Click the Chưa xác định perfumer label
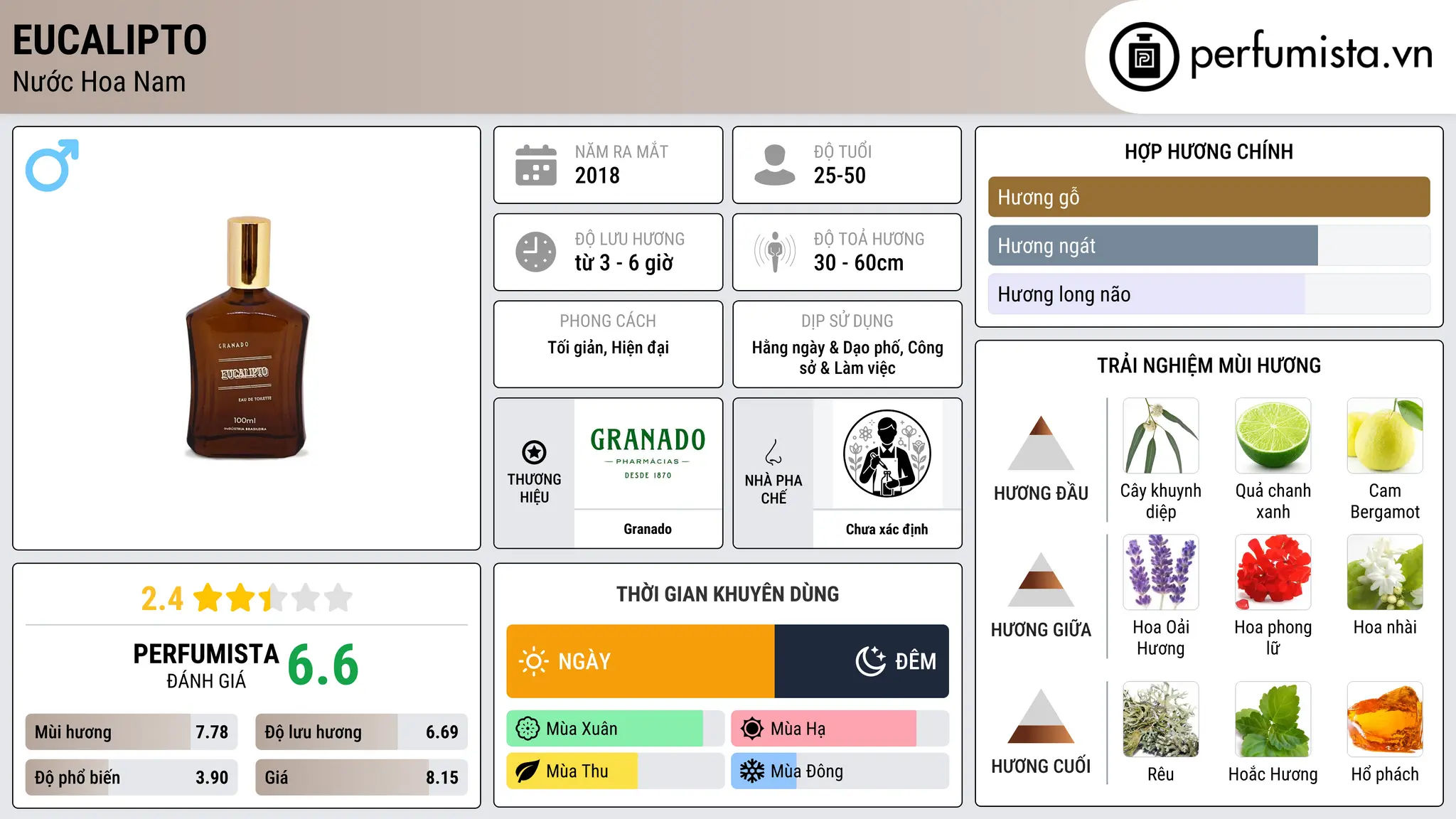The height and width of the screenshot is (819, 1456). point(887,529)
